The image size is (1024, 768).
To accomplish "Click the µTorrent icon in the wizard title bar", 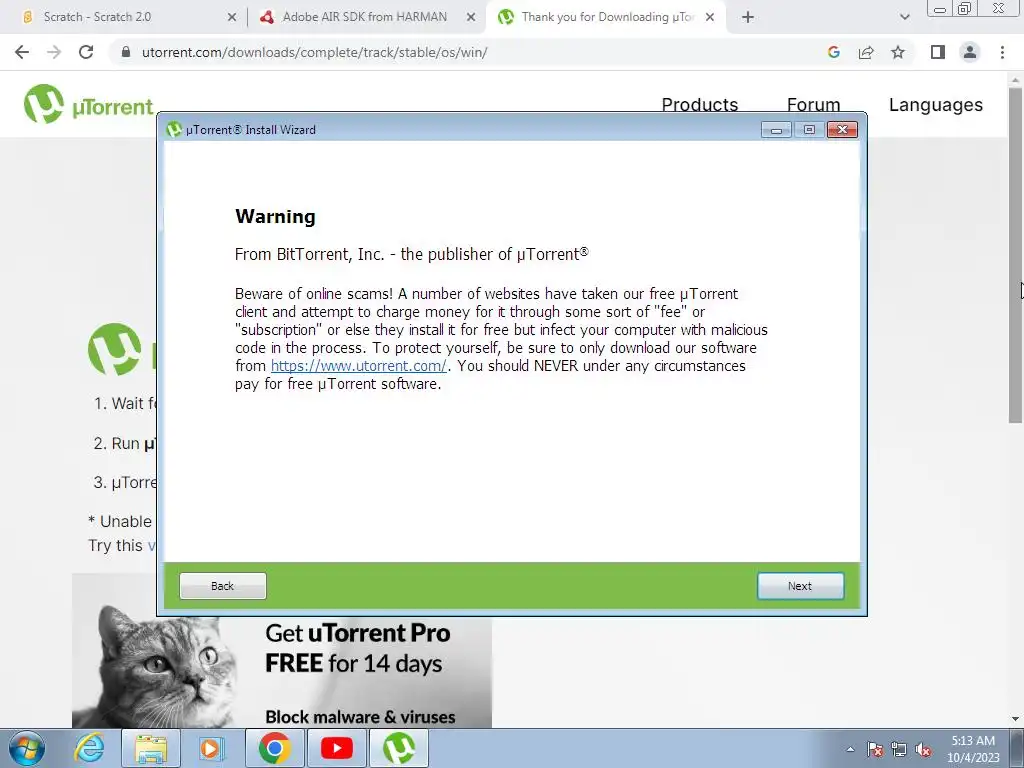I will (174, 129).
